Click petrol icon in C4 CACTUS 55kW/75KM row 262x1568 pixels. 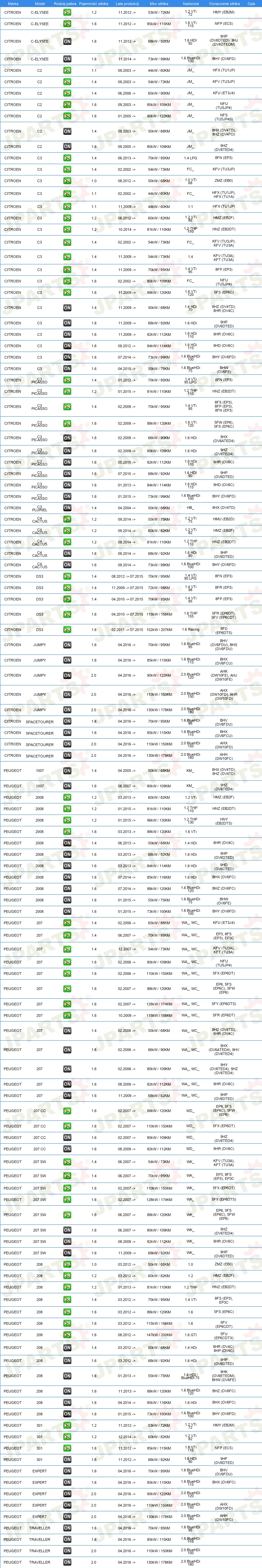67,519
